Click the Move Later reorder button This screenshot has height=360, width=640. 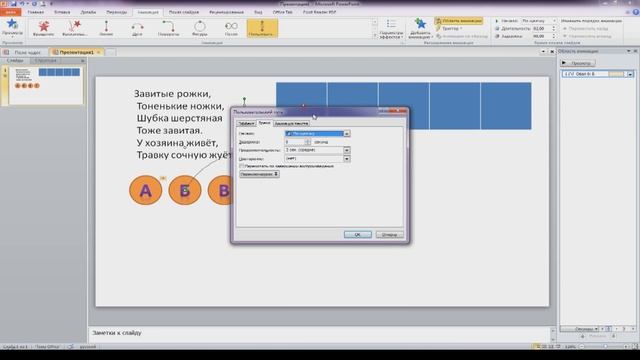coord(587,36)
